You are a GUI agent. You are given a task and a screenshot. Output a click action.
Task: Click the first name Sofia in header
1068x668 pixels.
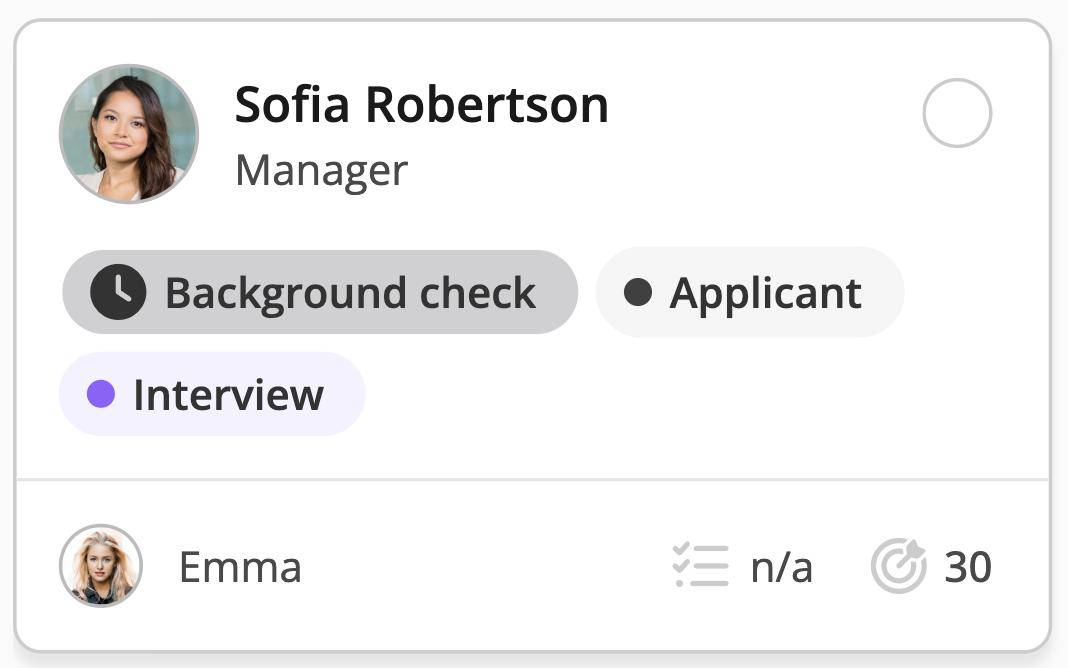click(293, 105)
